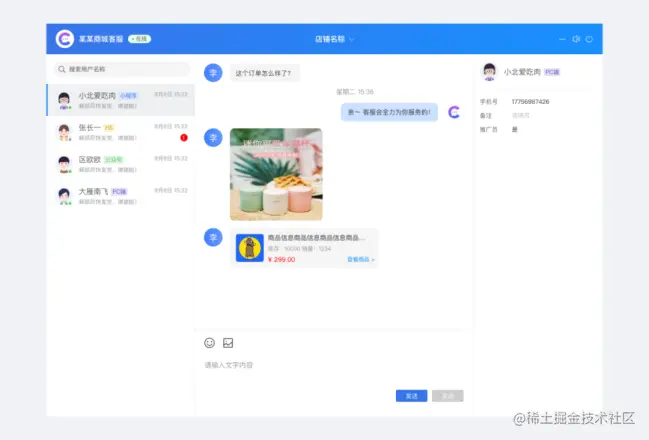
Task: Click 区欧欧's avatar in the list
Action: pyautogui.click(x=64, y=164)
